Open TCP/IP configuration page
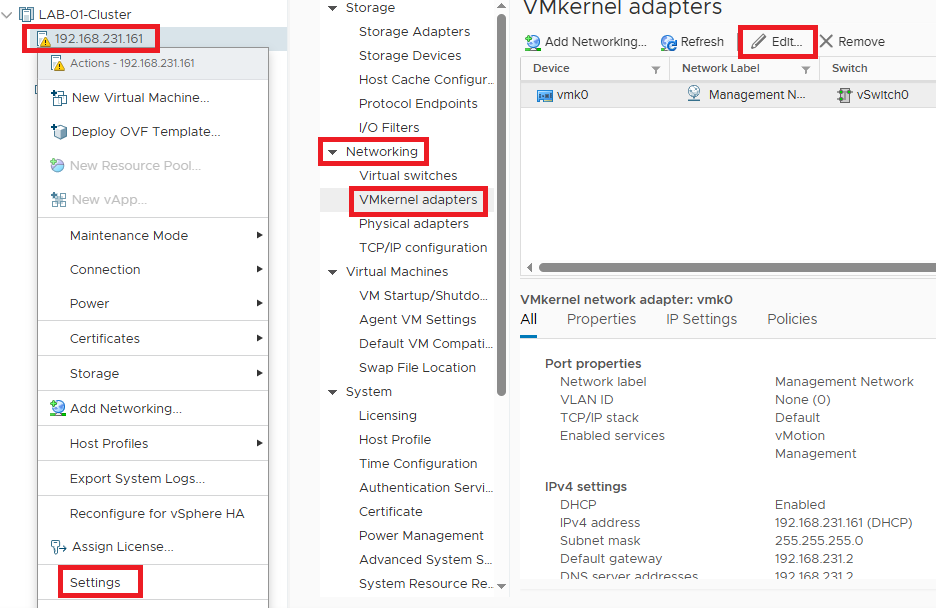936x608 pixels. click(x=423, y=248)
